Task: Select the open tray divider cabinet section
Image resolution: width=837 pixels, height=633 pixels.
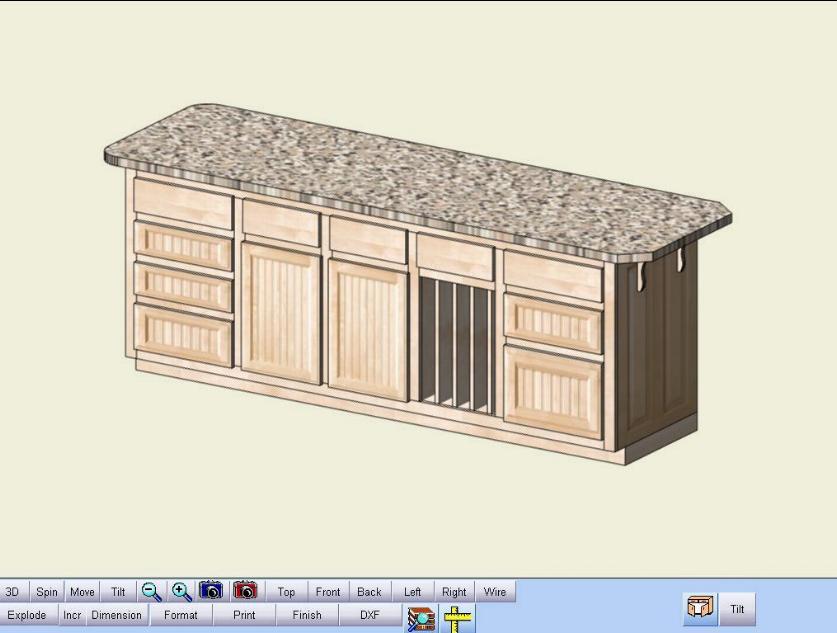Action: (455, 343)
